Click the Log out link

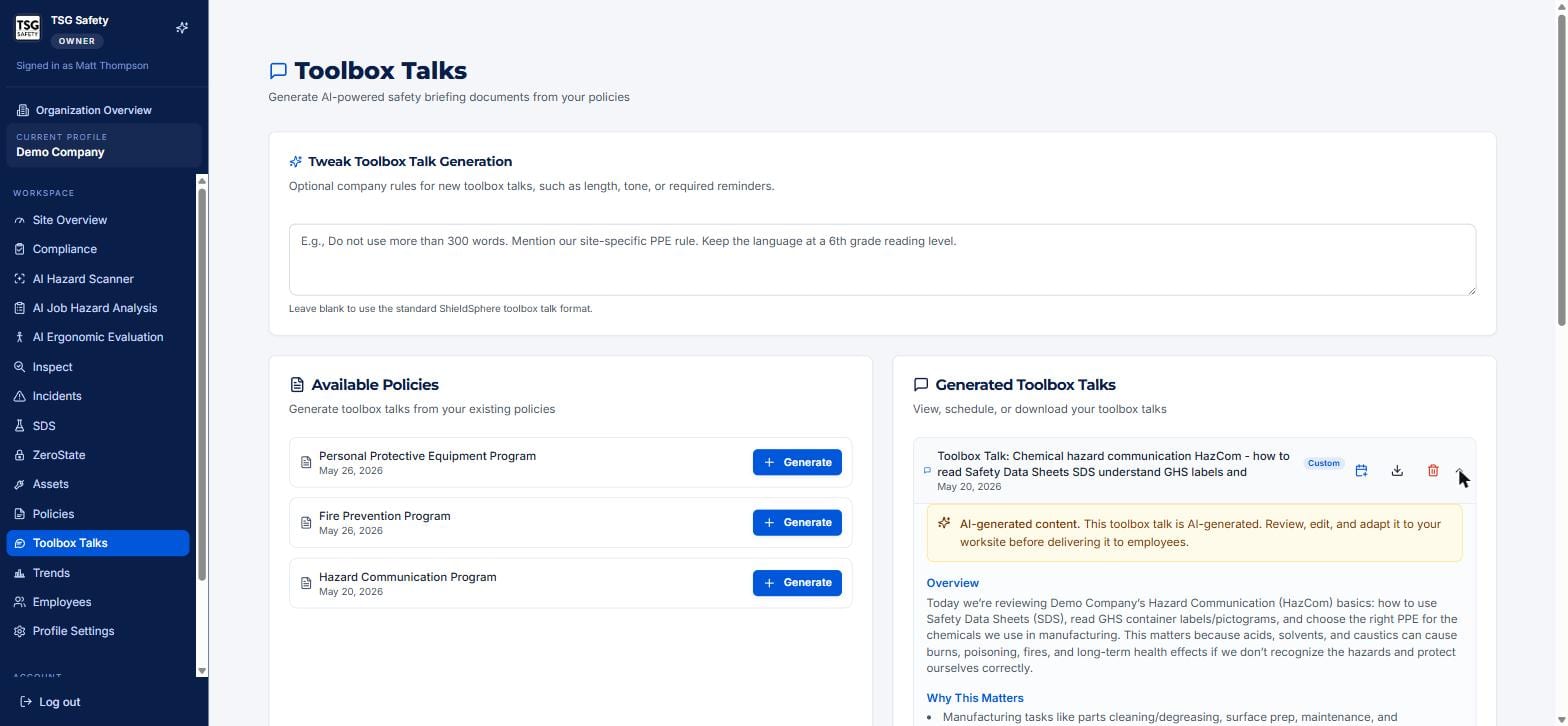click(x=50, y=702)
